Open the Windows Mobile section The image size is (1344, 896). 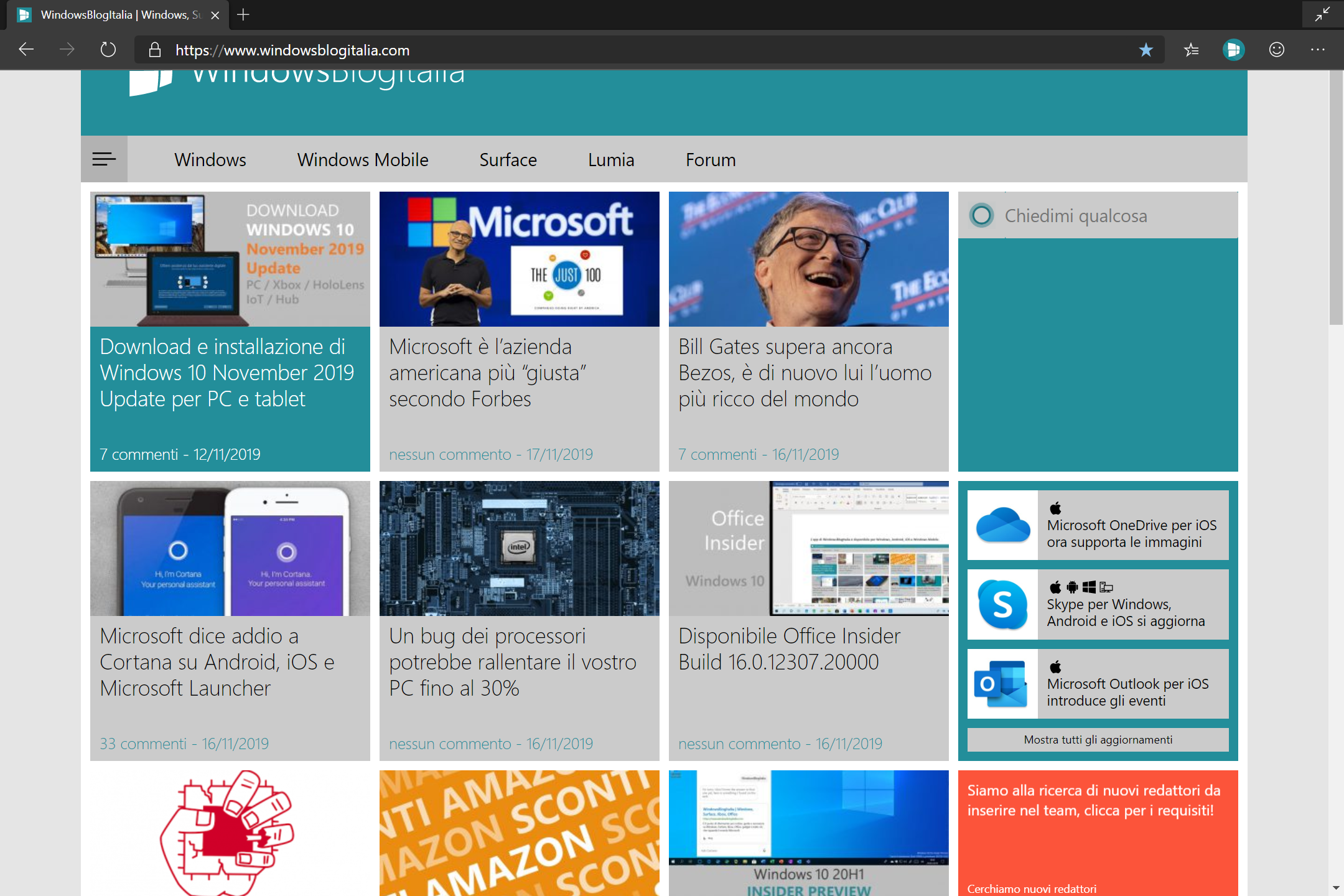pos(363,160)
